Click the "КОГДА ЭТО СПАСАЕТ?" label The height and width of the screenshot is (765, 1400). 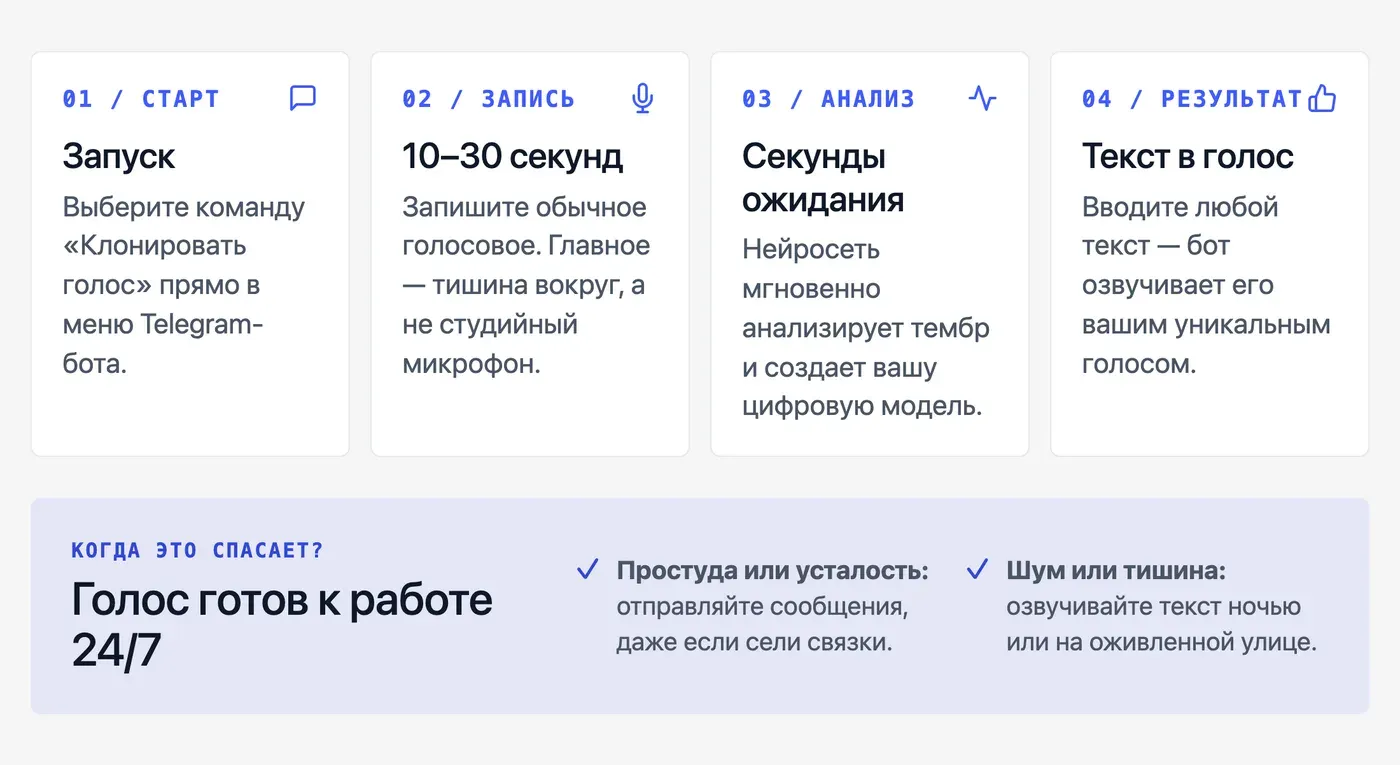coord(198,550)
